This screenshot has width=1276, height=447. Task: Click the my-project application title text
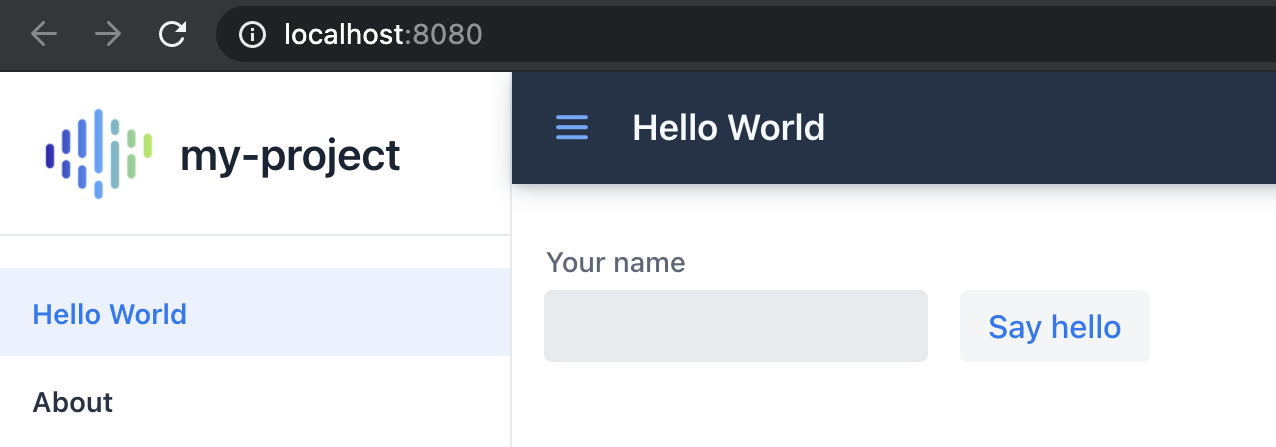pyautogui.click(x=290, y=156)
